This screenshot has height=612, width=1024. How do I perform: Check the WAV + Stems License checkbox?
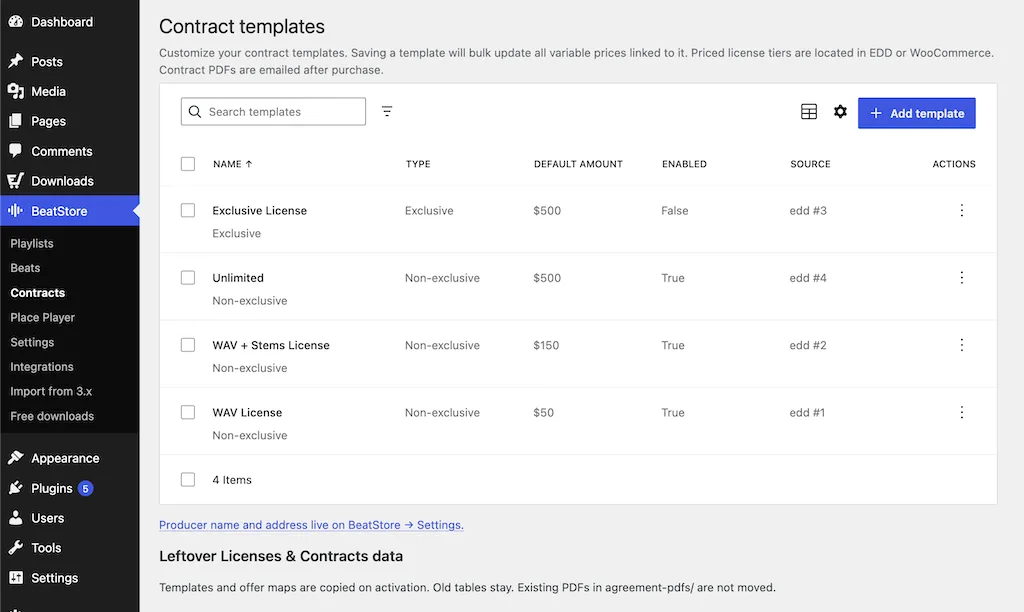pos(187,345)
